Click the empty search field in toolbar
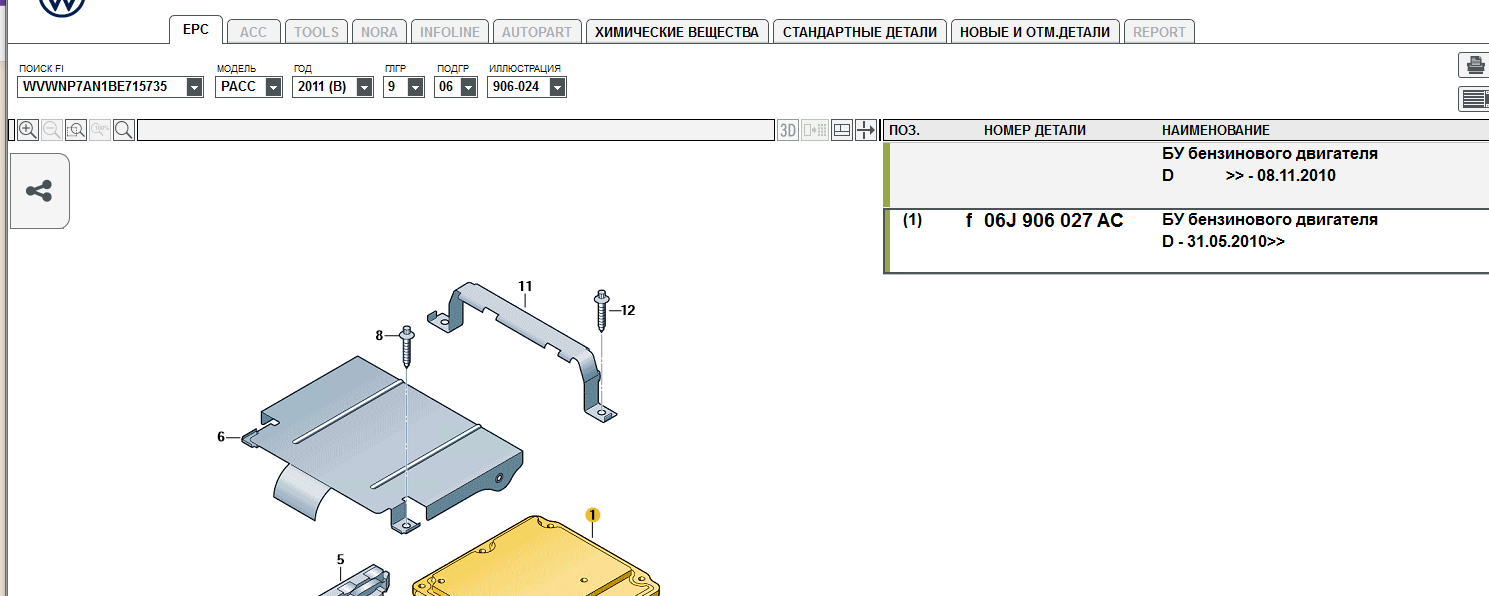This screenshot has width=1489, height=596. pos(455,130)
